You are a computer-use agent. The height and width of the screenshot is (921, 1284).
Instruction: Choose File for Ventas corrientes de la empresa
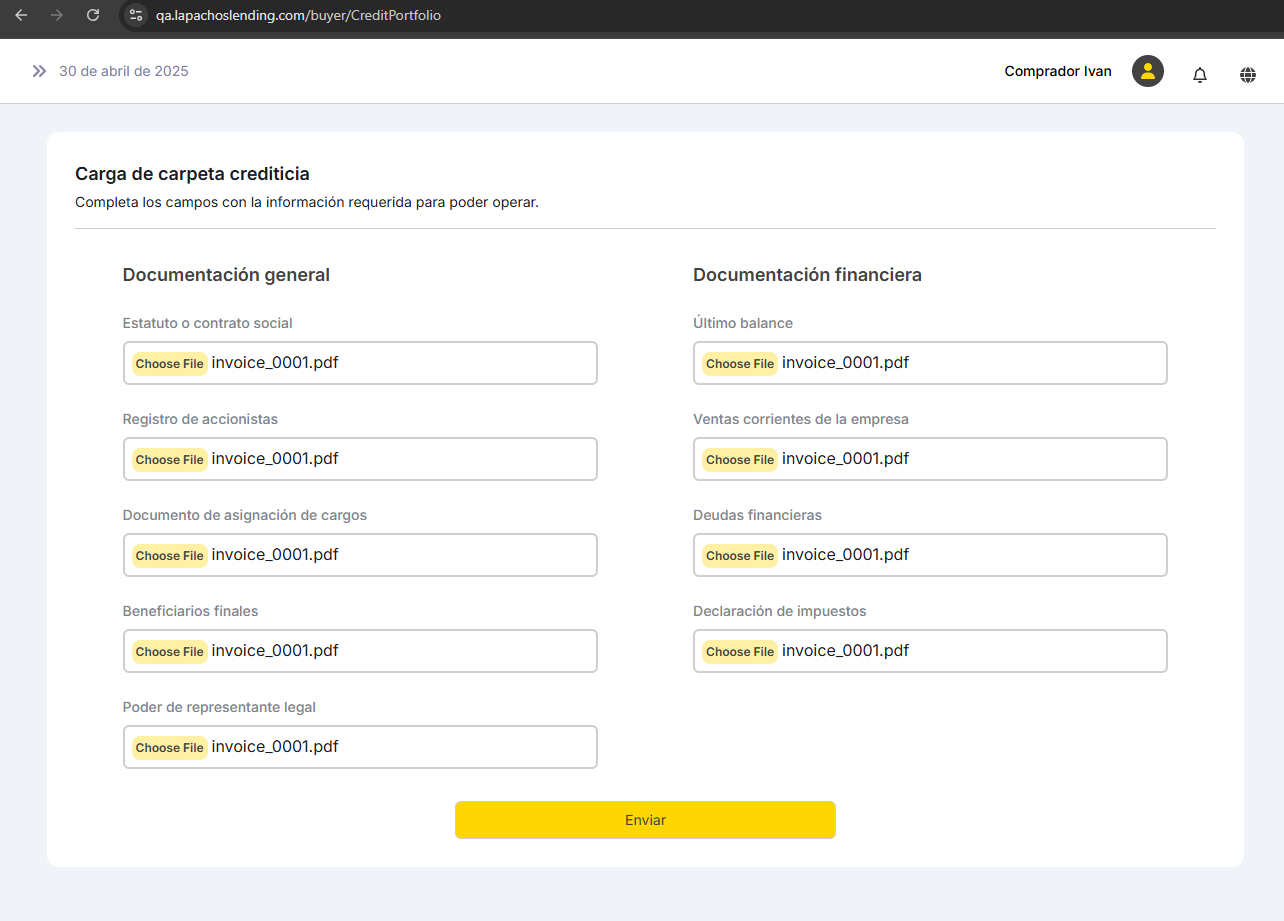point(739,460)
